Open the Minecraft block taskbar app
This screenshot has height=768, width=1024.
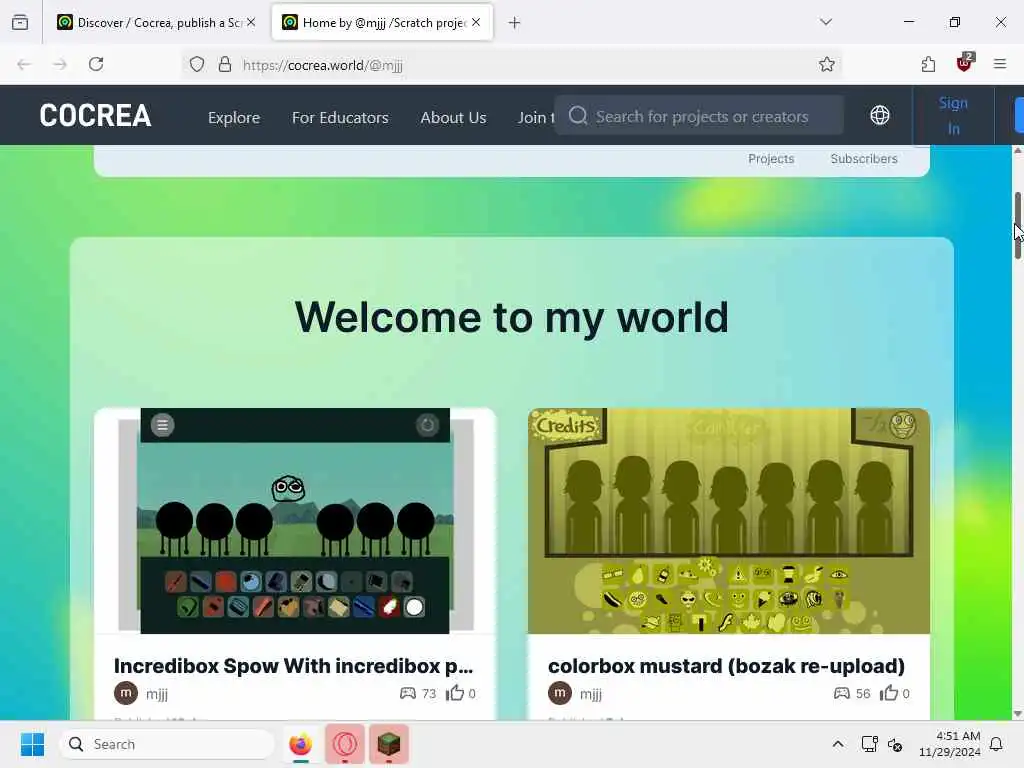[389, 744]
